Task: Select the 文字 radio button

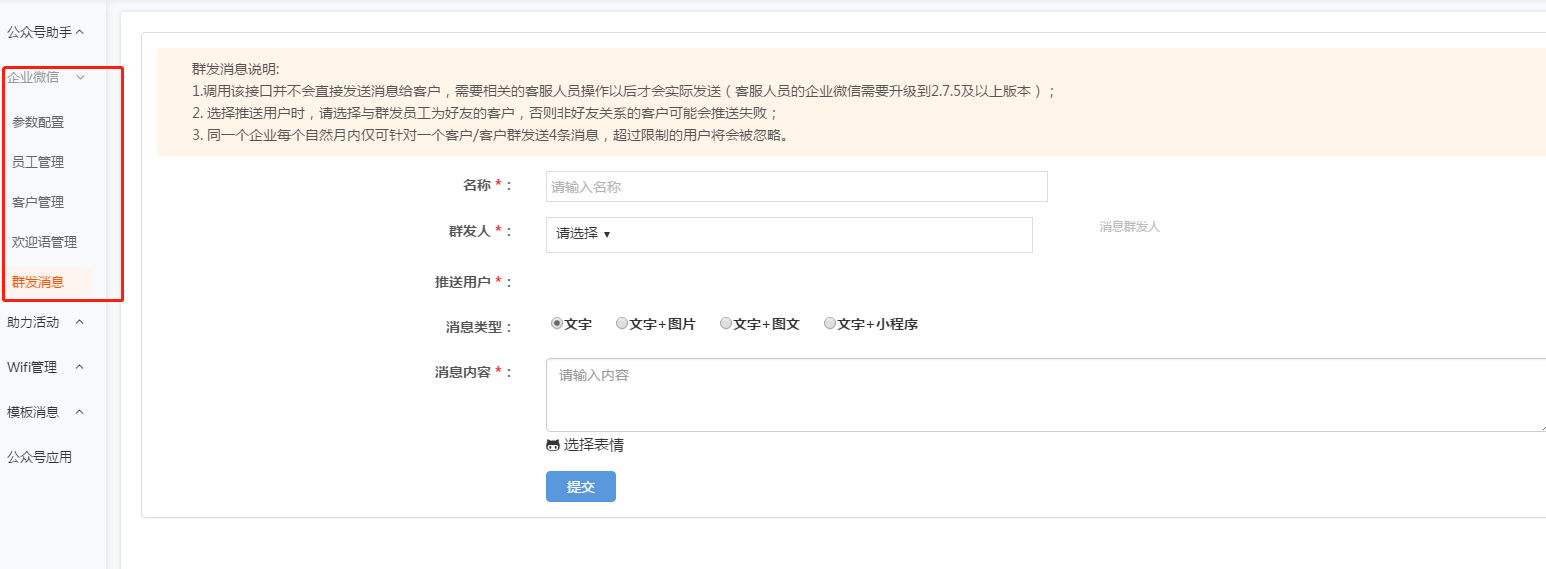Action: (x=557, y=324)
